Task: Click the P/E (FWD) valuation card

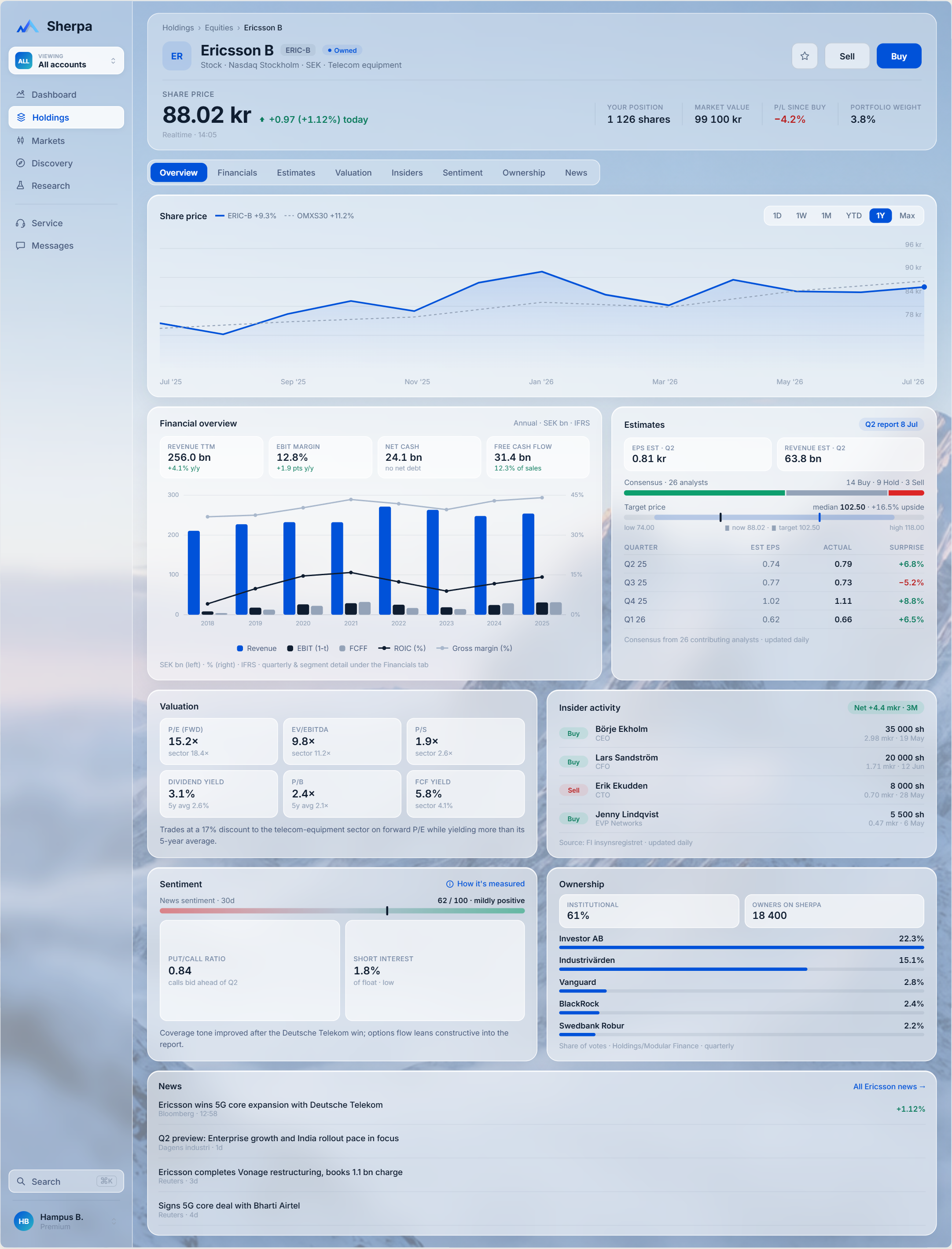Action: pos(219,741)
